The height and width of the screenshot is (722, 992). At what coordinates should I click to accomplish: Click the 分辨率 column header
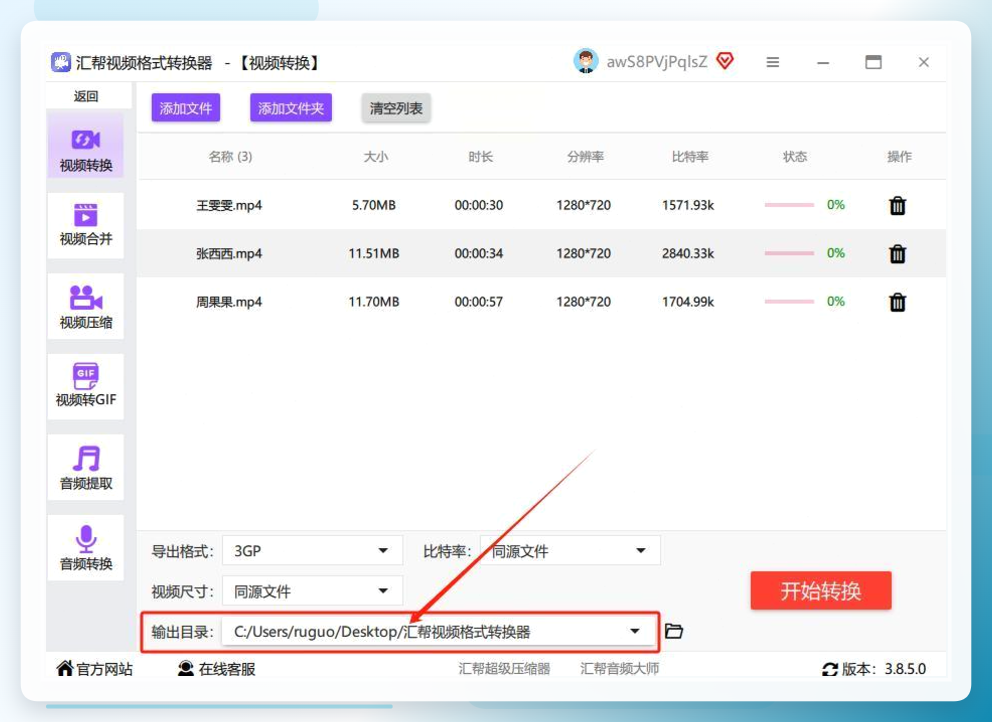[x=585, y=156]
